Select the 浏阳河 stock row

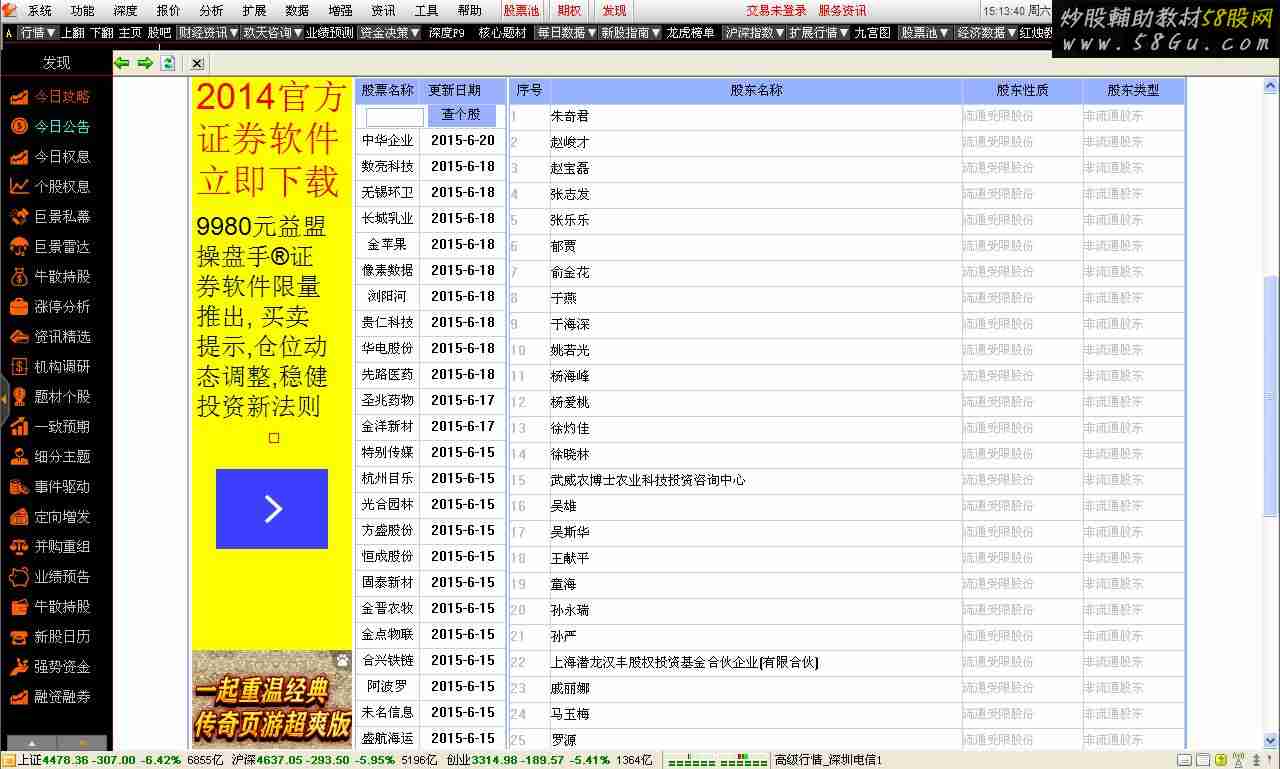tap(431, 296)
